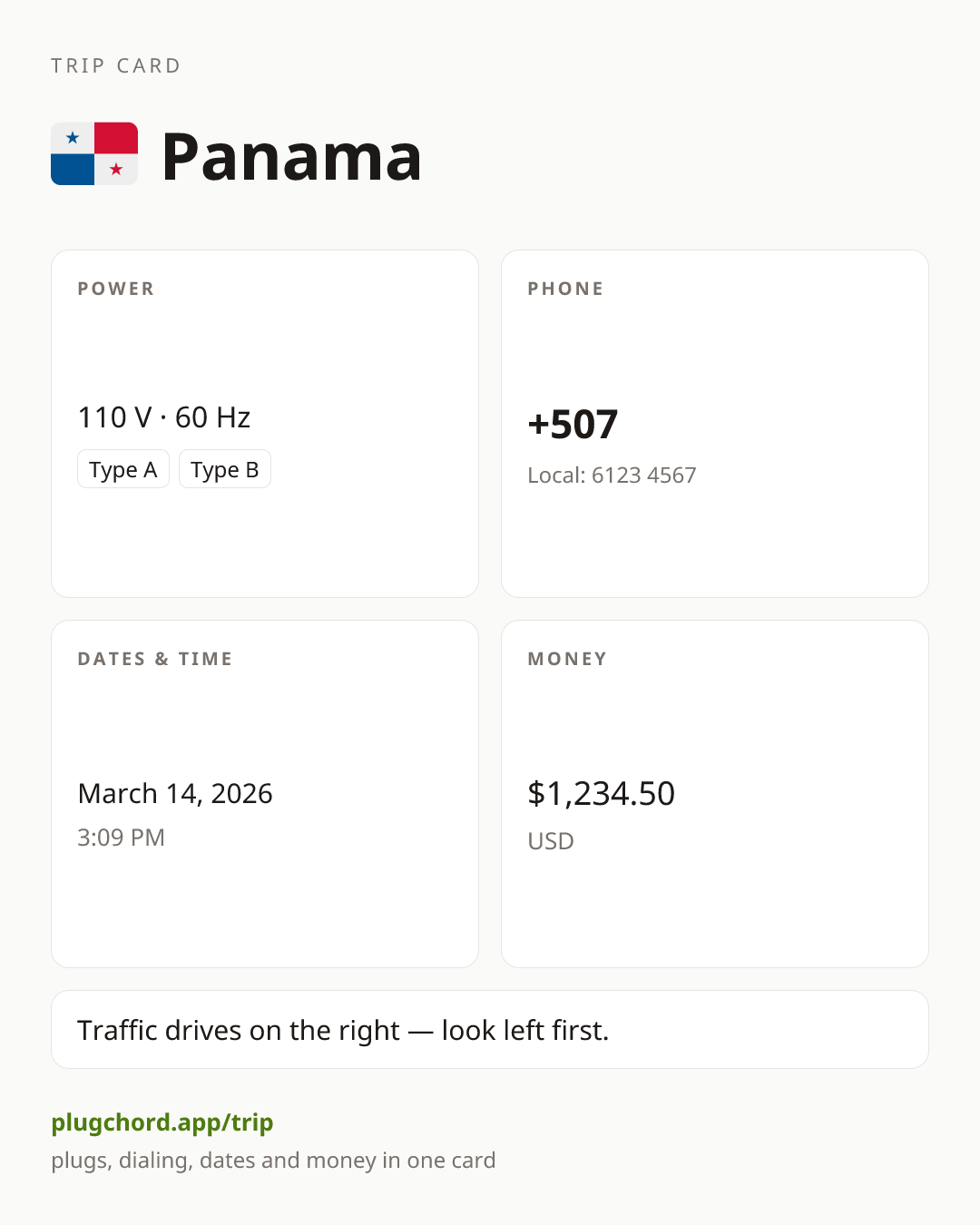Select the Type B plug chip
Image resolution: width=980 pixels, height=1225 pixels.
(225, 469)
